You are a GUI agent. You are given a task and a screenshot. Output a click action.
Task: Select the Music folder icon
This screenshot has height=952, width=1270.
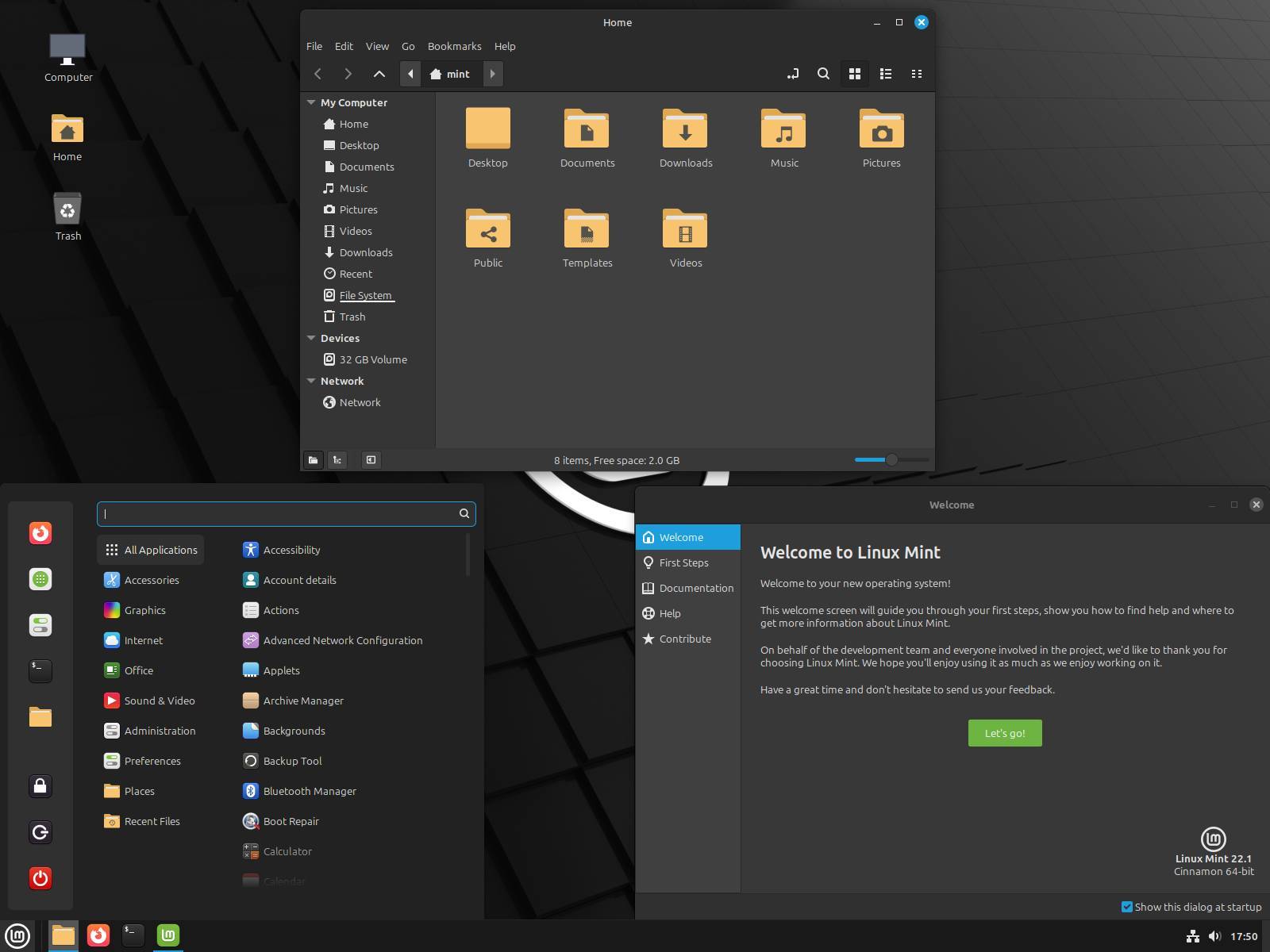[783, 129]
